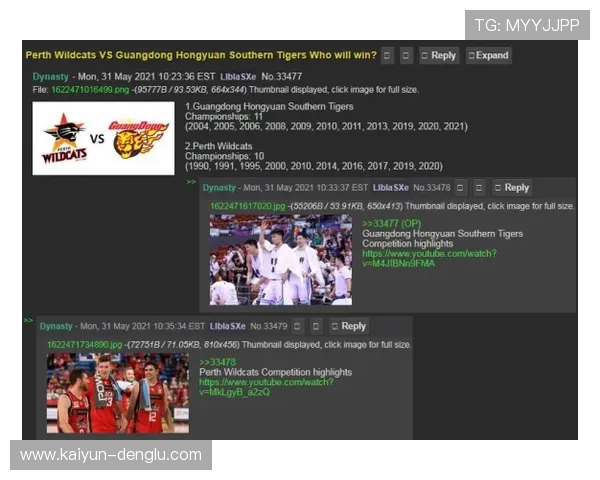
Task: Click tripcode LlblaSXe on post No.33477
Action: pos(238,77)
